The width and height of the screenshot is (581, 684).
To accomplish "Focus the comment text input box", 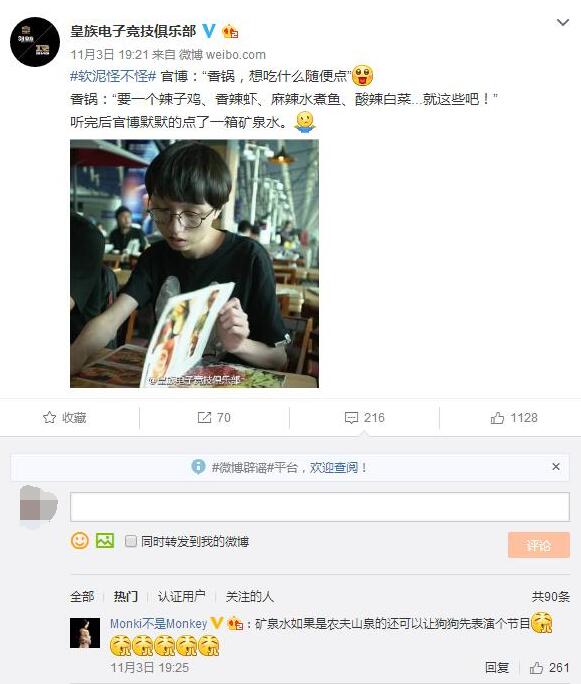I will coord(320,506).
